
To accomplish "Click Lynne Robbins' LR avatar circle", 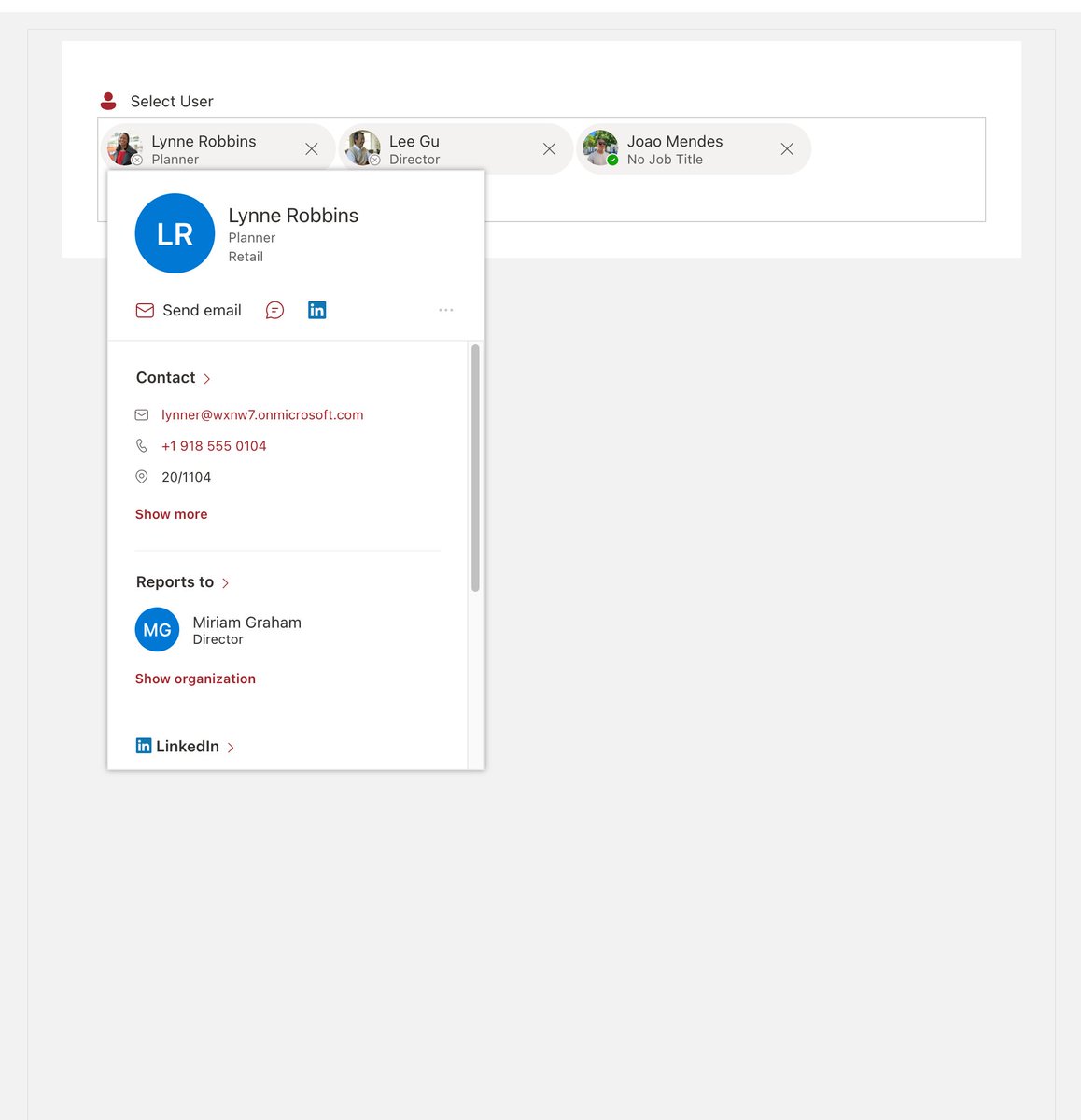I will tap(175, 233).
